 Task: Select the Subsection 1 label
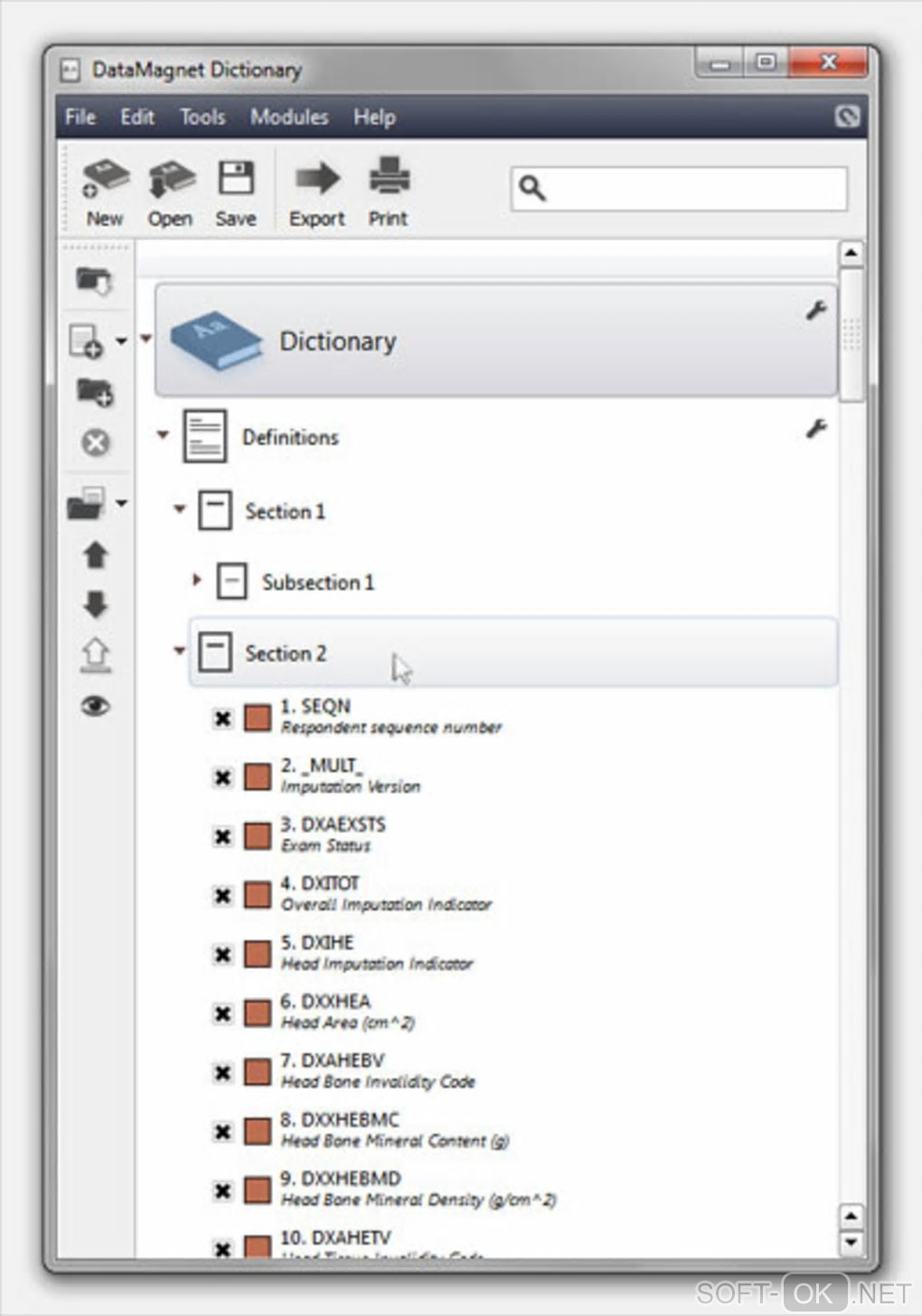(318, 582)
